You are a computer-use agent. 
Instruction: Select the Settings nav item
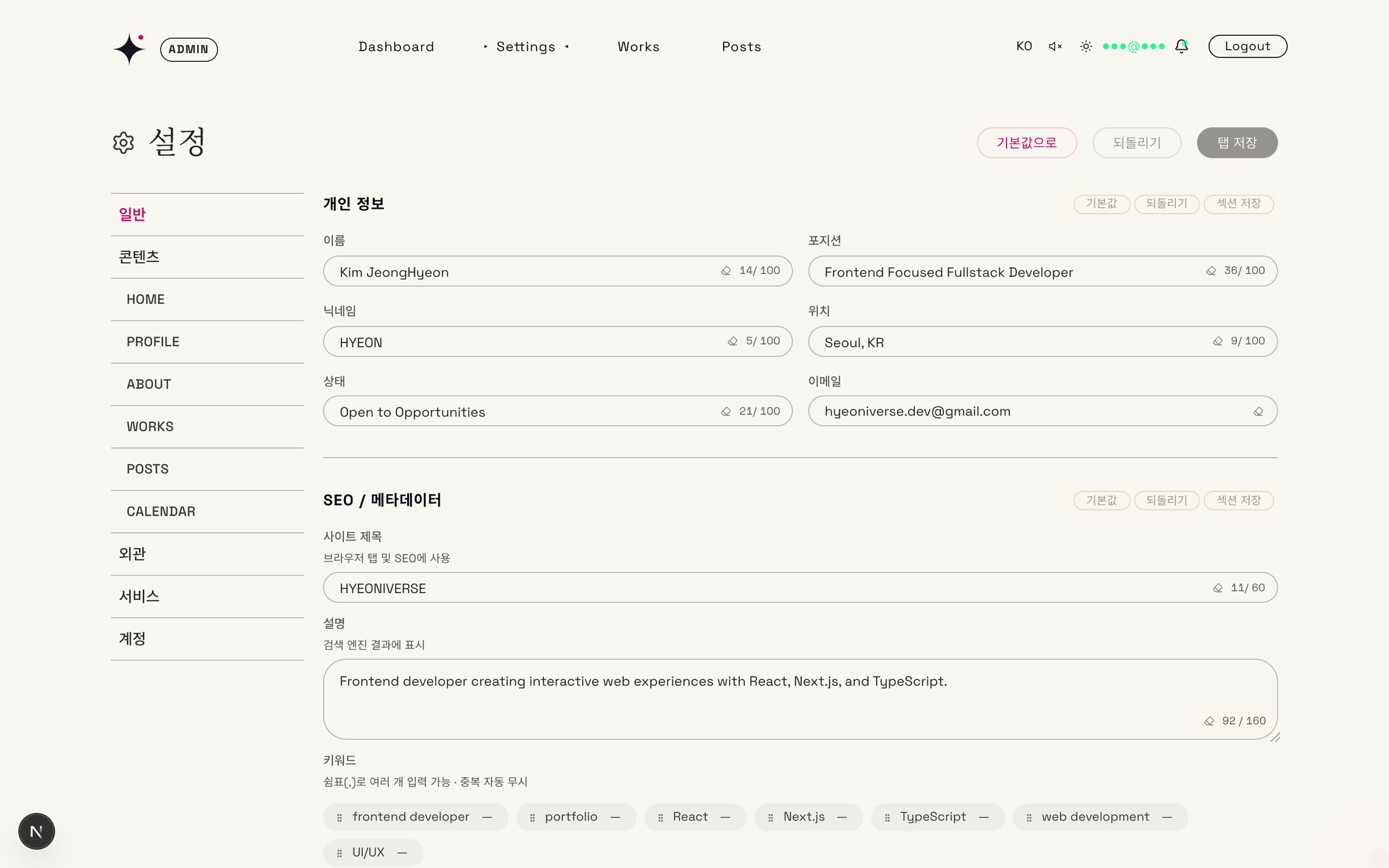coord(526,46)
